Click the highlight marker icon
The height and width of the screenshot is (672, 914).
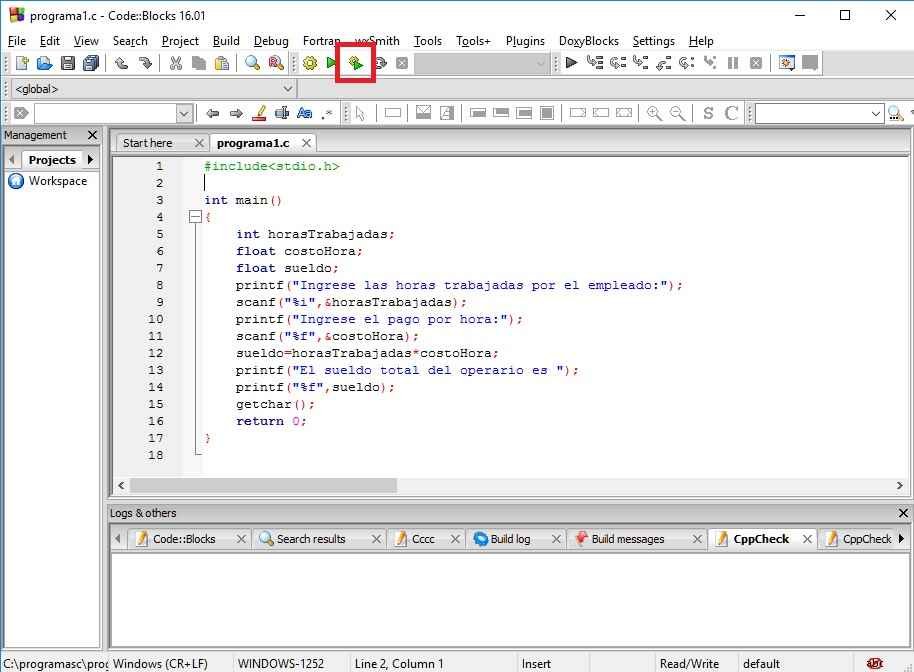tap(260, 114)
